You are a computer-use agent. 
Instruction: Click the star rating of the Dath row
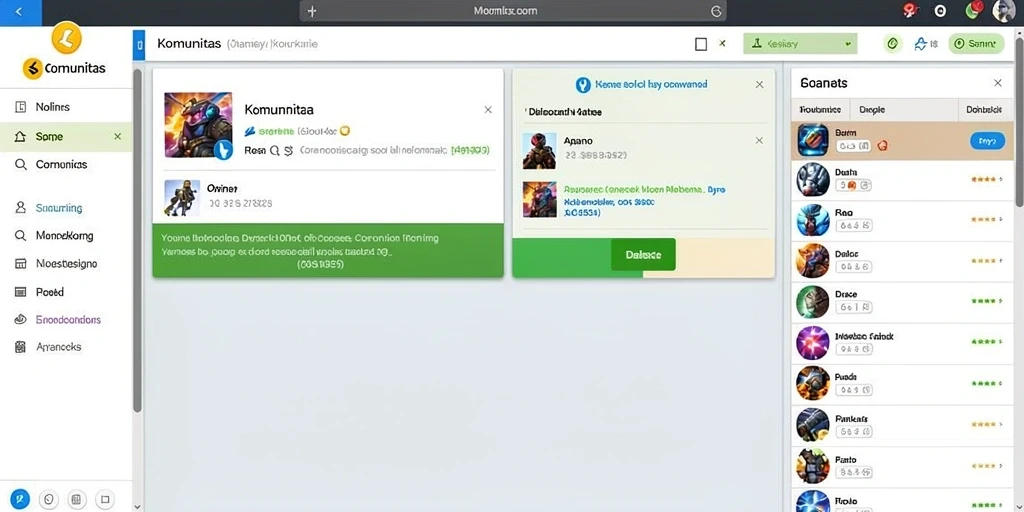(x=984, y=179)
